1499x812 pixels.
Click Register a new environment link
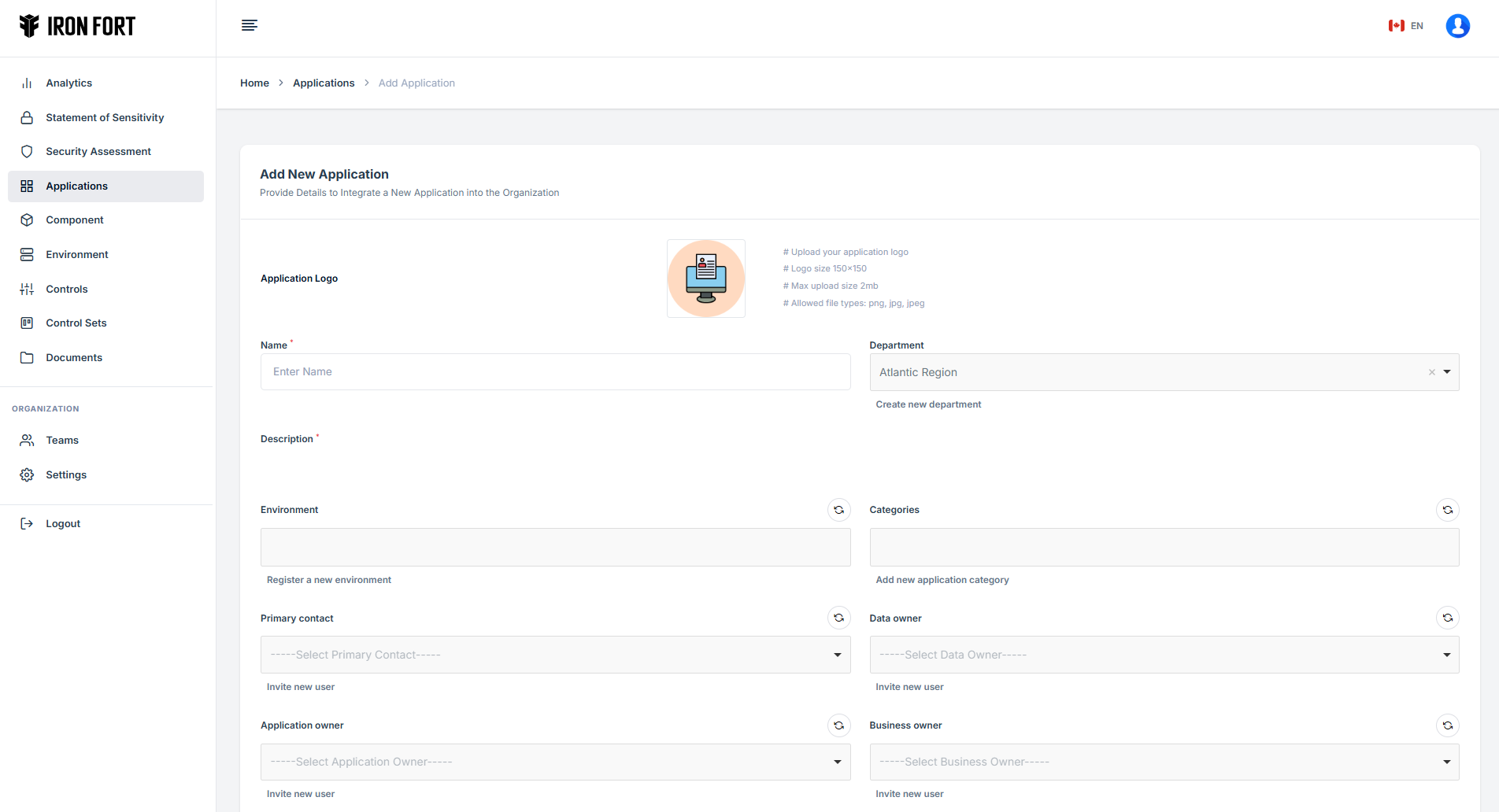pos(328,580)
